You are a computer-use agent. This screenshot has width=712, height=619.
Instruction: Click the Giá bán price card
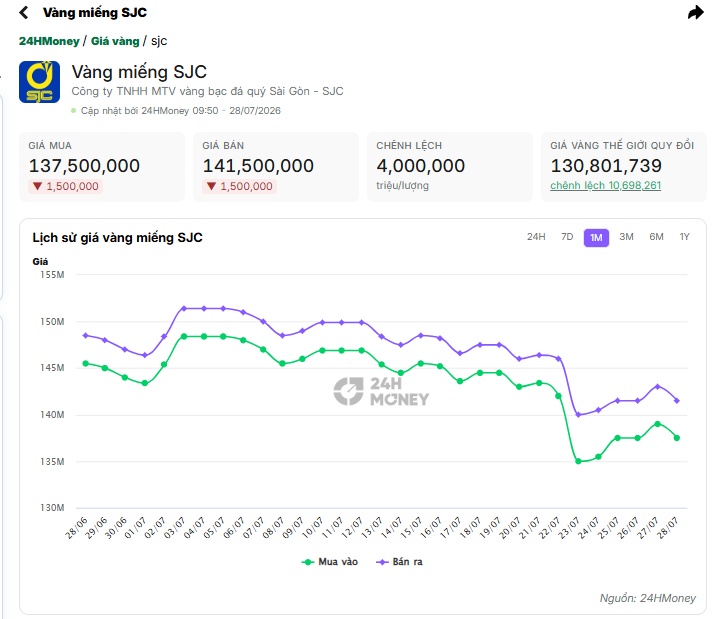276,167
